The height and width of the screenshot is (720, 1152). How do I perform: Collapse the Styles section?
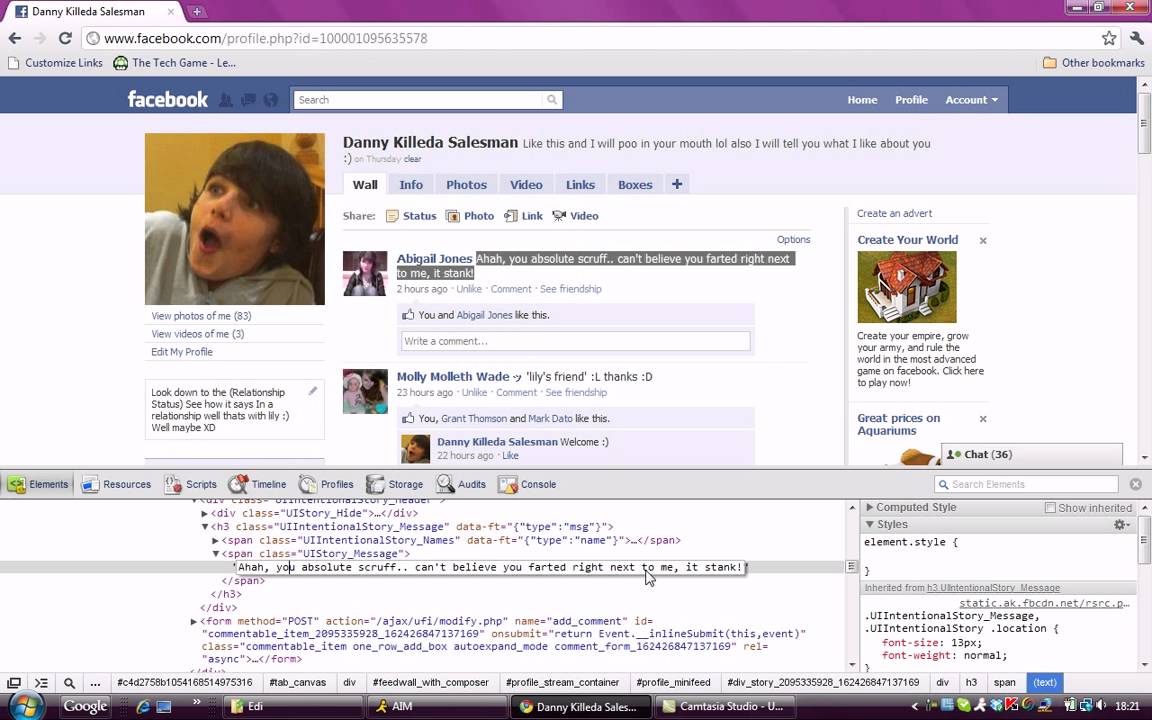click(870, 525)
